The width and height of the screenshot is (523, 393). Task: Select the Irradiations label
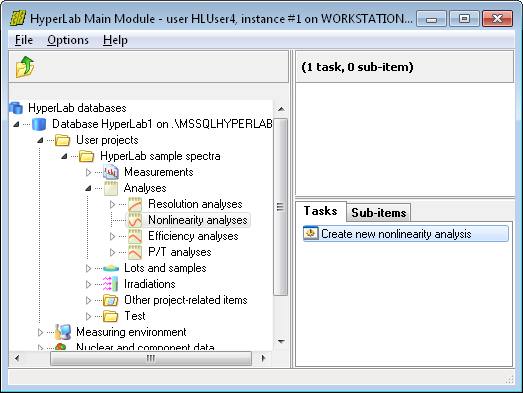150,284
